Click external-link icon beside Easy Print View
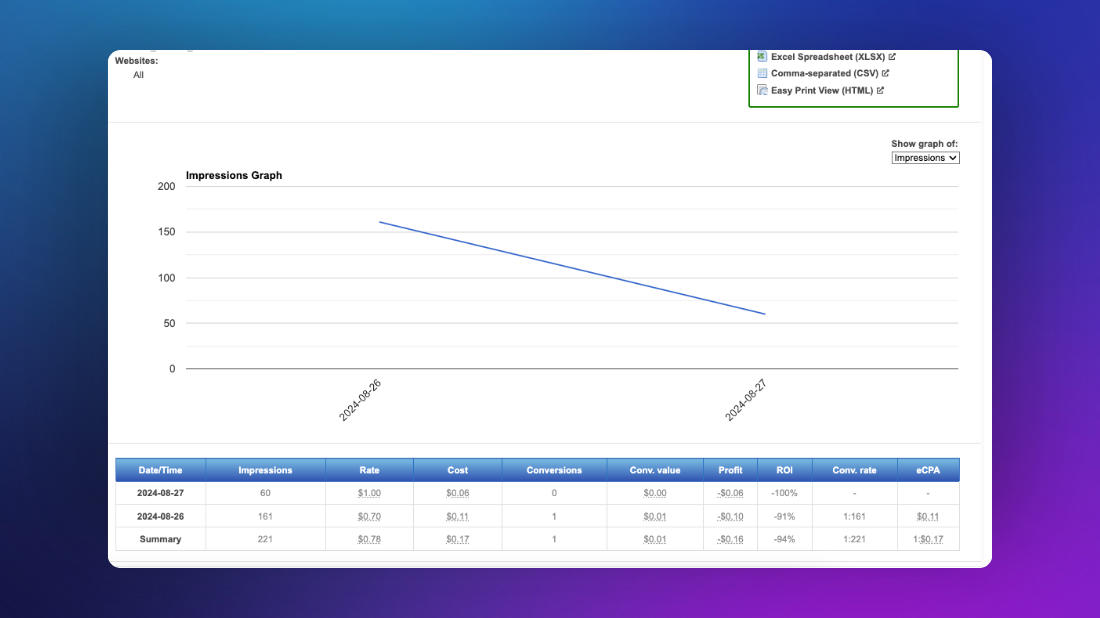Viewport: 1100px width, 618px height. [x=880, y=90]
